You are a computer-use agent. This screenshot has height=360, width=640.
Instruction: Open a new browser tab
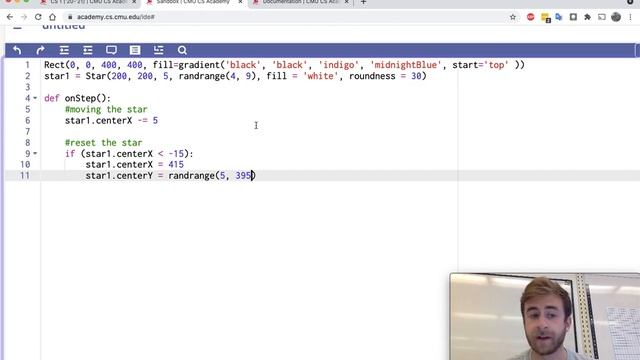point(363,2)
